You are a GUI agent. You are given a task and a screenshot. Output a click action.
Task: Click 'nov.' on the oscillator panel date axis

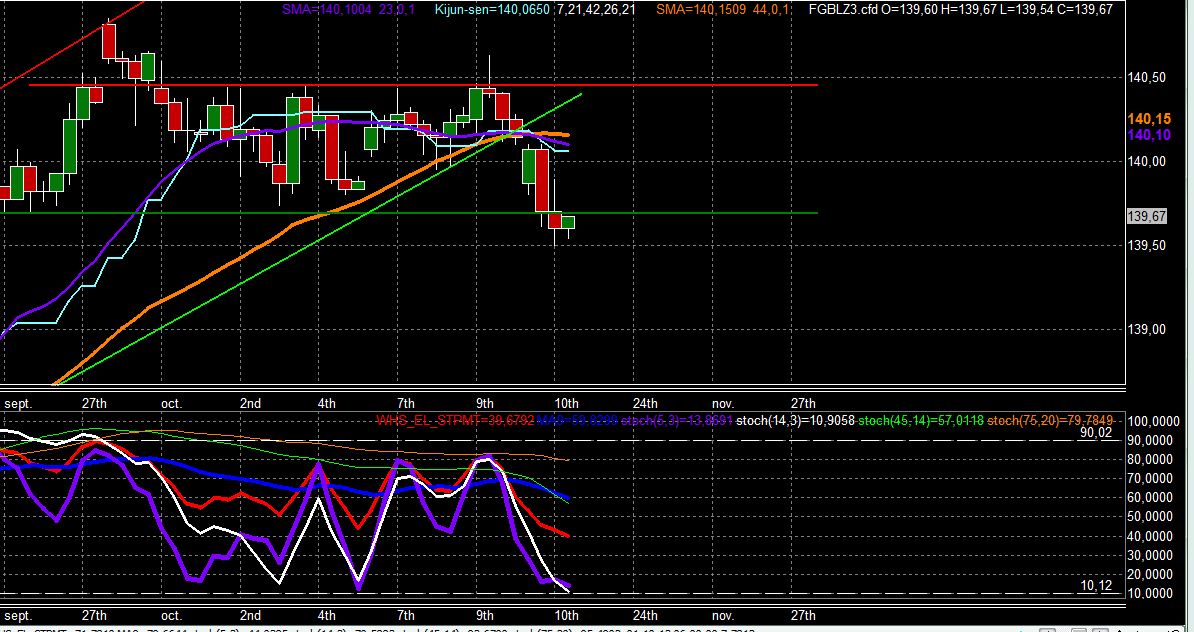(723, 615)
